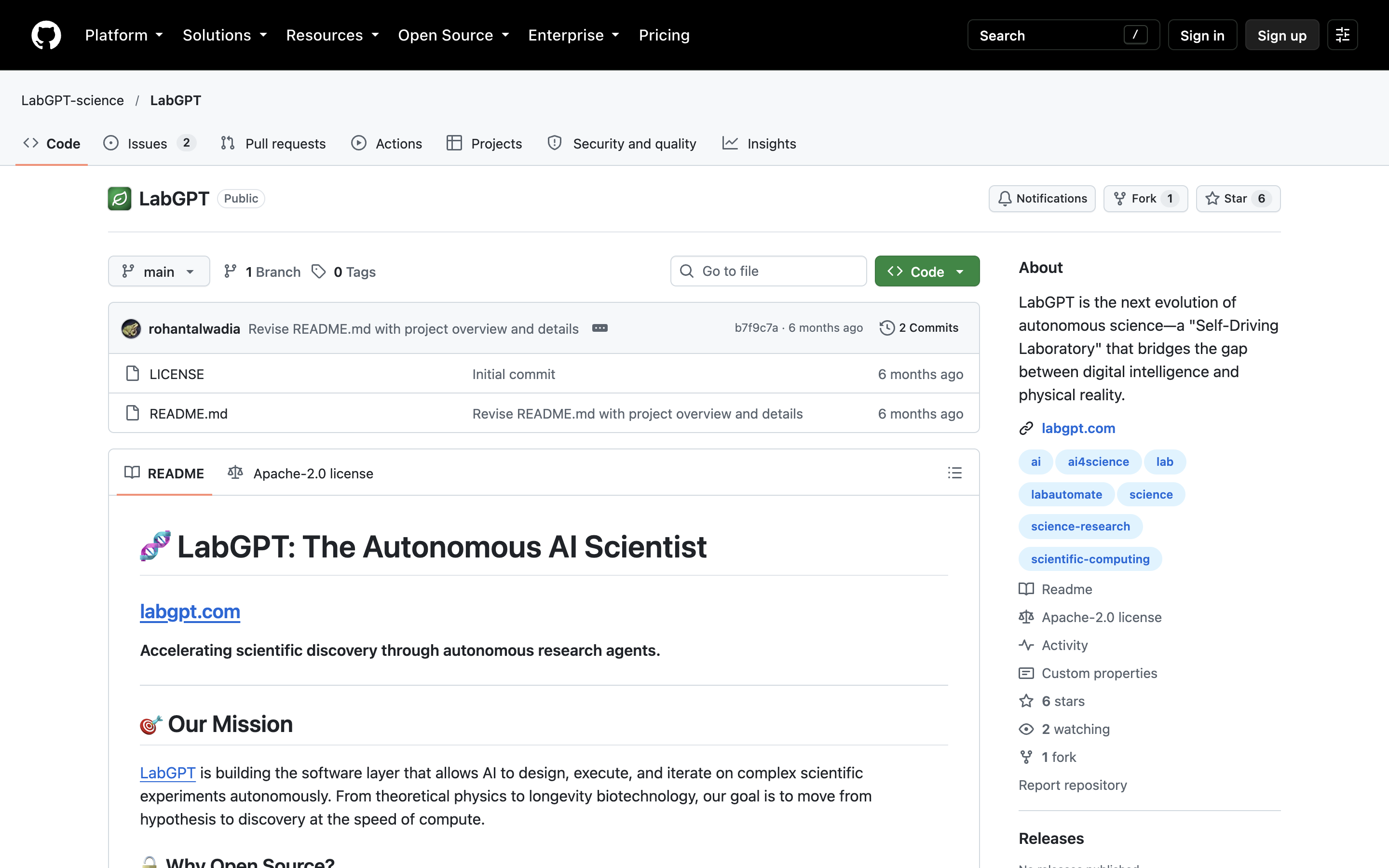Open the Insights tab
This screenshot has width=1389, height=868.
coord(759,144)
